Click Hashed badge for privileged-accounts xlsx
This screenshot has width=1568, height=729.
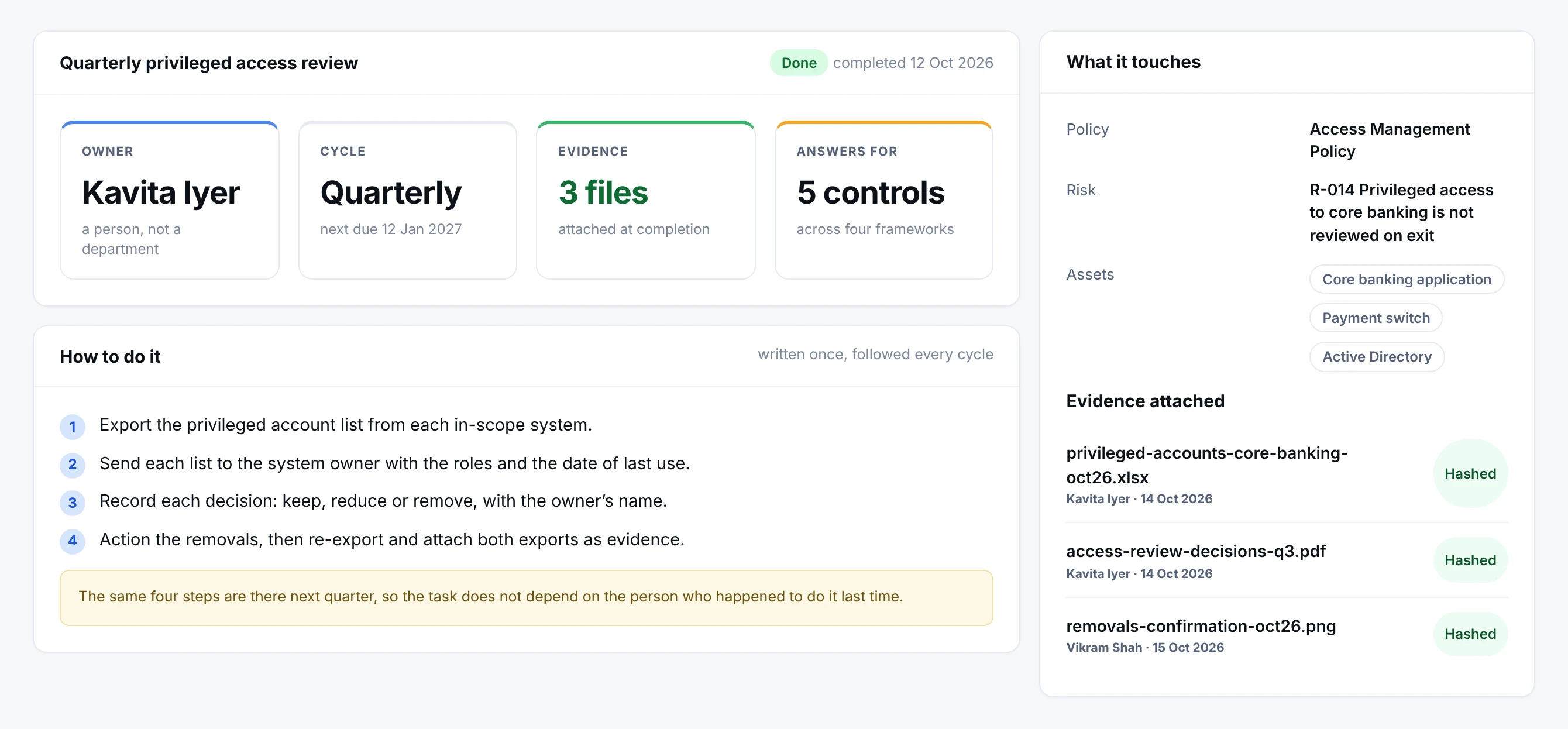1470,473
